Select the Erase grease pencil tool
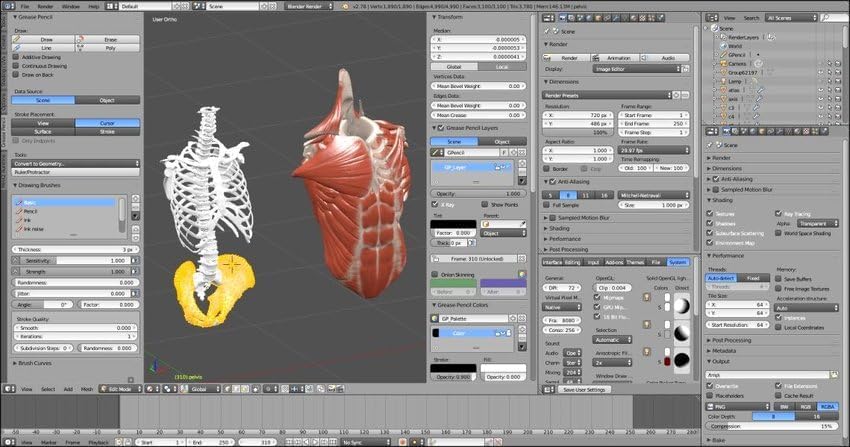The image size is (850, 447). [x=107, y=40]
